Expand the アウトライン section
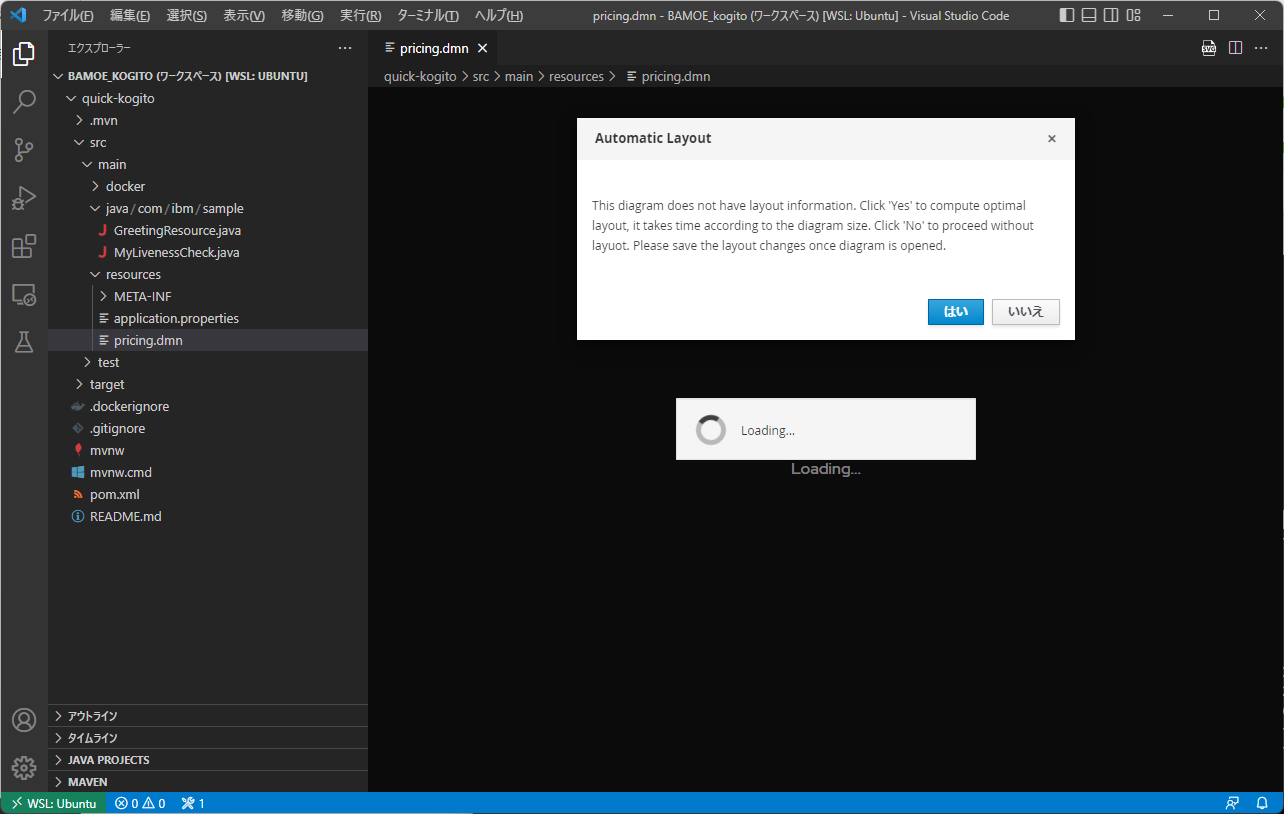Screen dimensions: 1284x814 tap(208, 716)
